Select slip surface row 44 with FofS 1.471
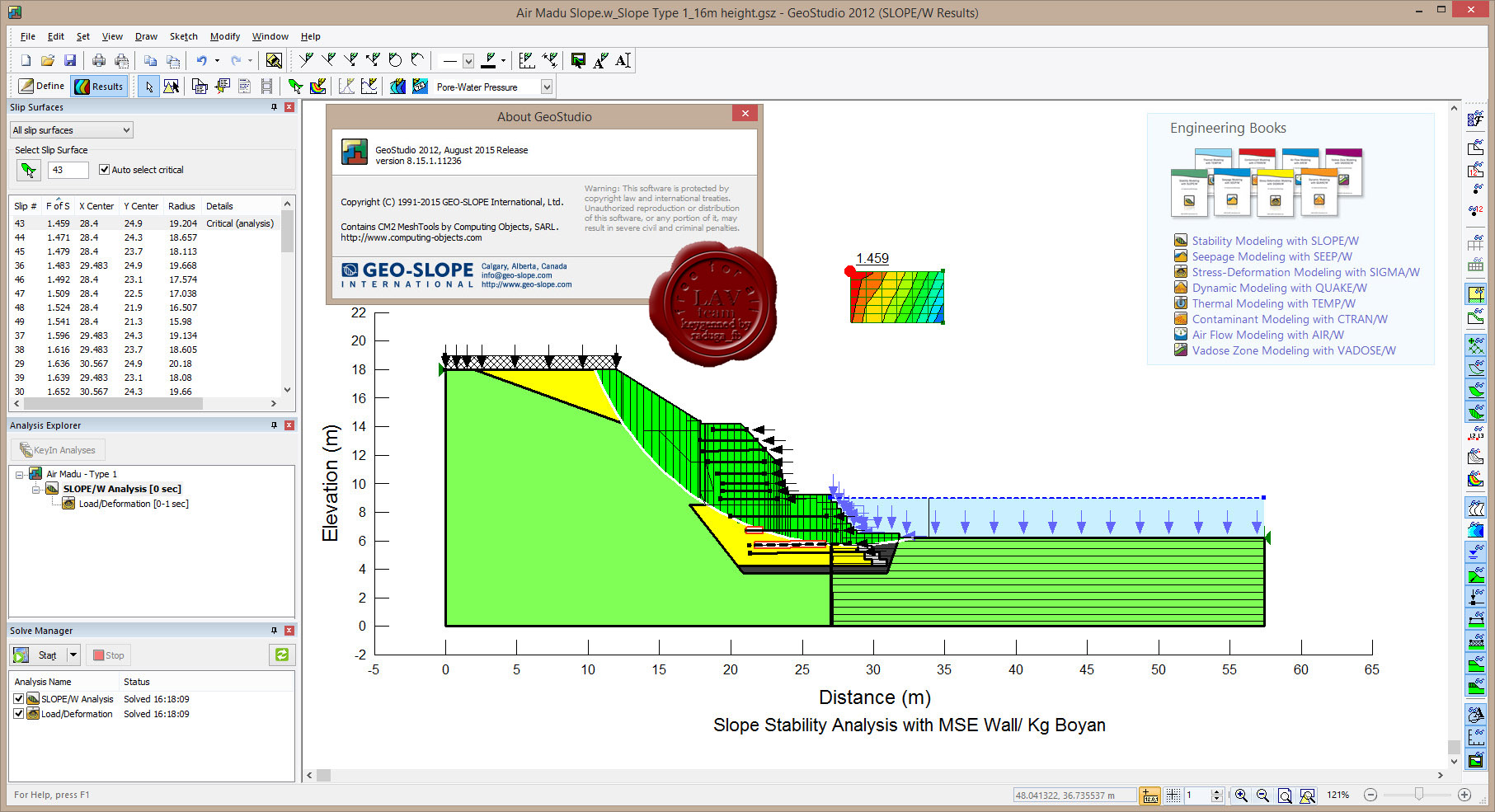 147,237
